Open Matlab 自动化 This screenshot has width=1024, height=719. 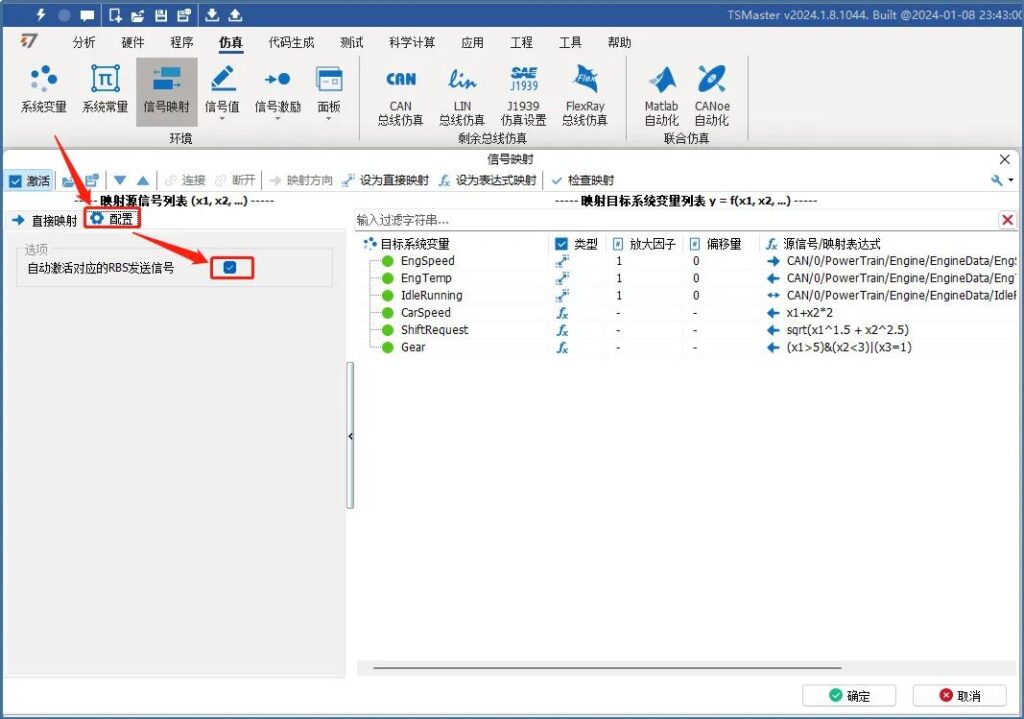click(x=660, y=92)
